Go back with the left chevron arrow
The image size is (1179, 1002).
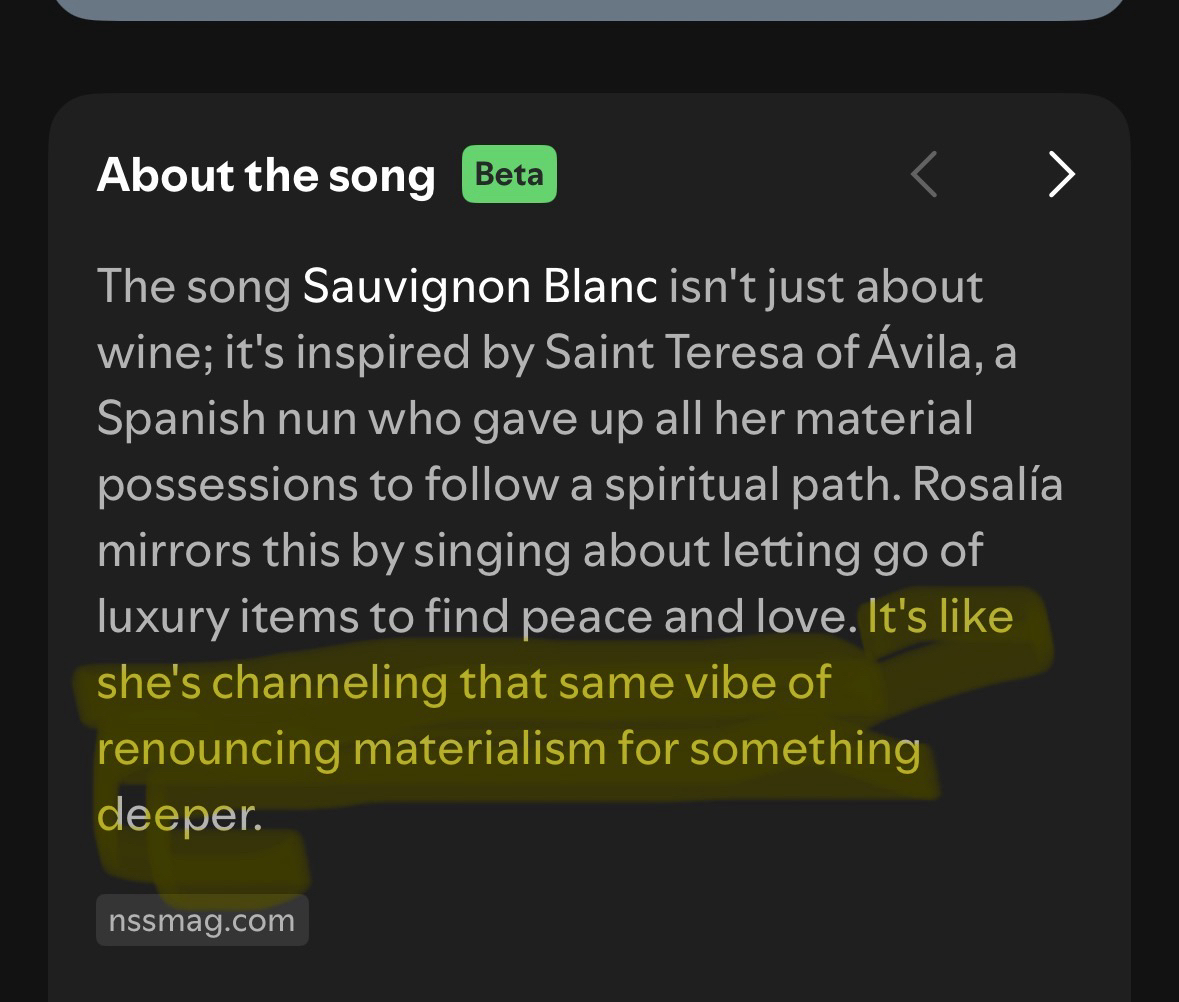point(925,176)
